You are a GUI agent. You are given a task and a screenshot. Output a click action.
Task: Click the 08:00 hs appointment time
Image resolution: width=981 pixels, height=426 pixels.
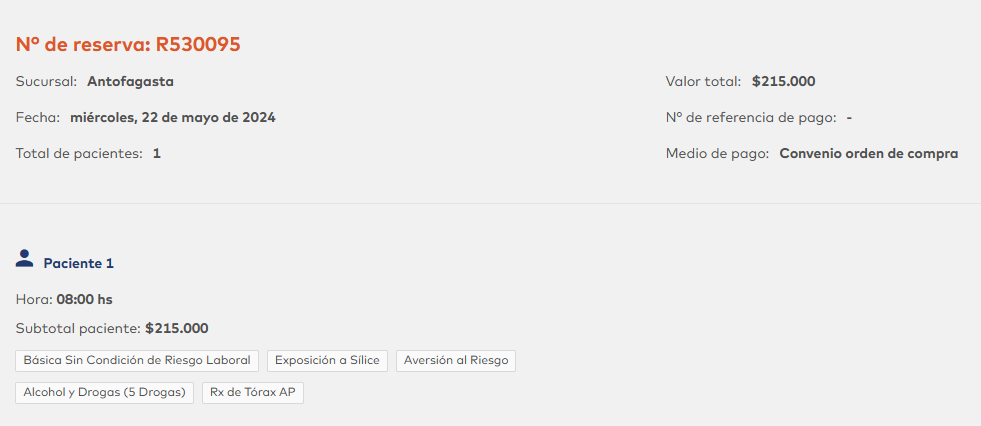click(84, 299)
